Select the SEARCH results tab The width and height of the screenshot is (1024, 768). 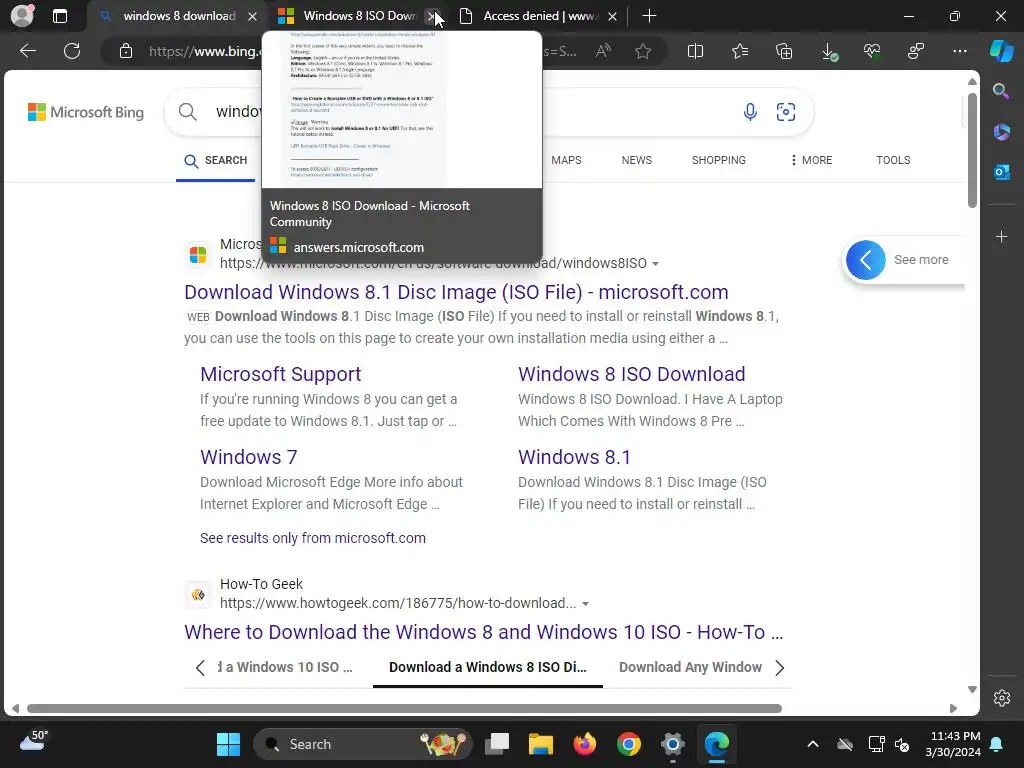coord(216,161)
